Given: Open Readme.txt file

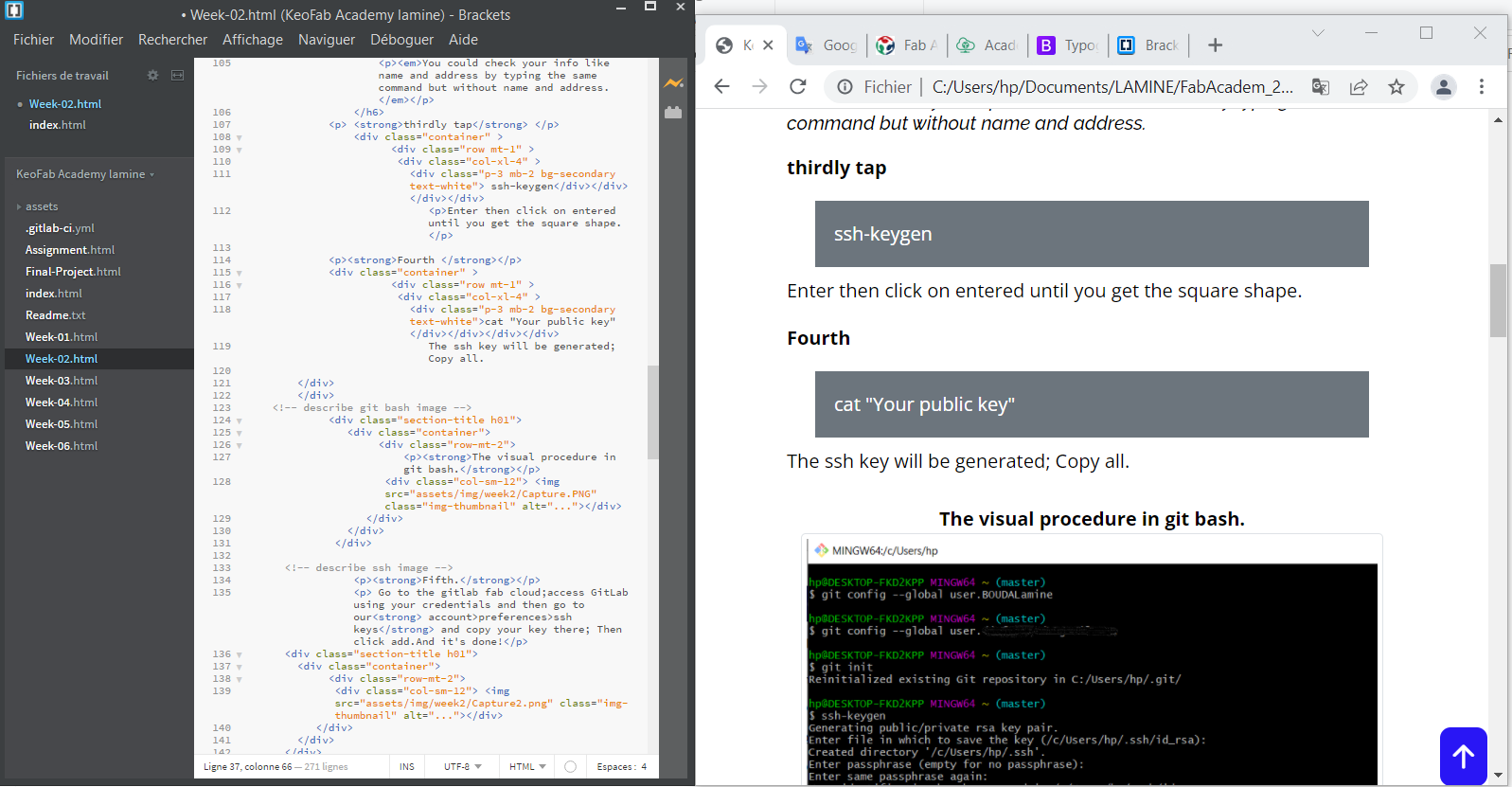Looking at the screenshot, I should 56,315.
